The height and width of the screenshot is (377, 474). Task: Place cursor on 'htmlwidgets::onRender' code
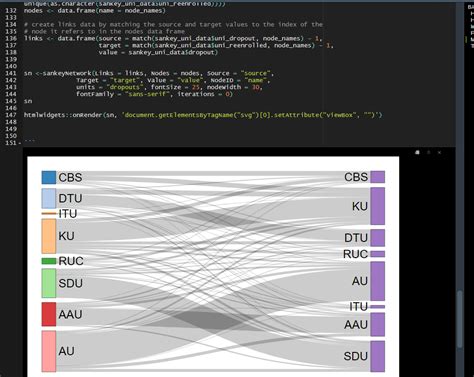[63, 115]
